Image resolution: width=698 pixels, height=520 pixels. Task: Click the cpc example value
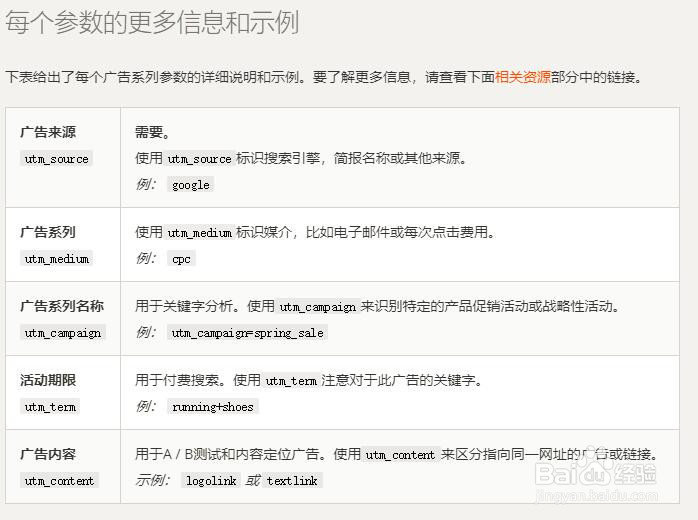181,259
